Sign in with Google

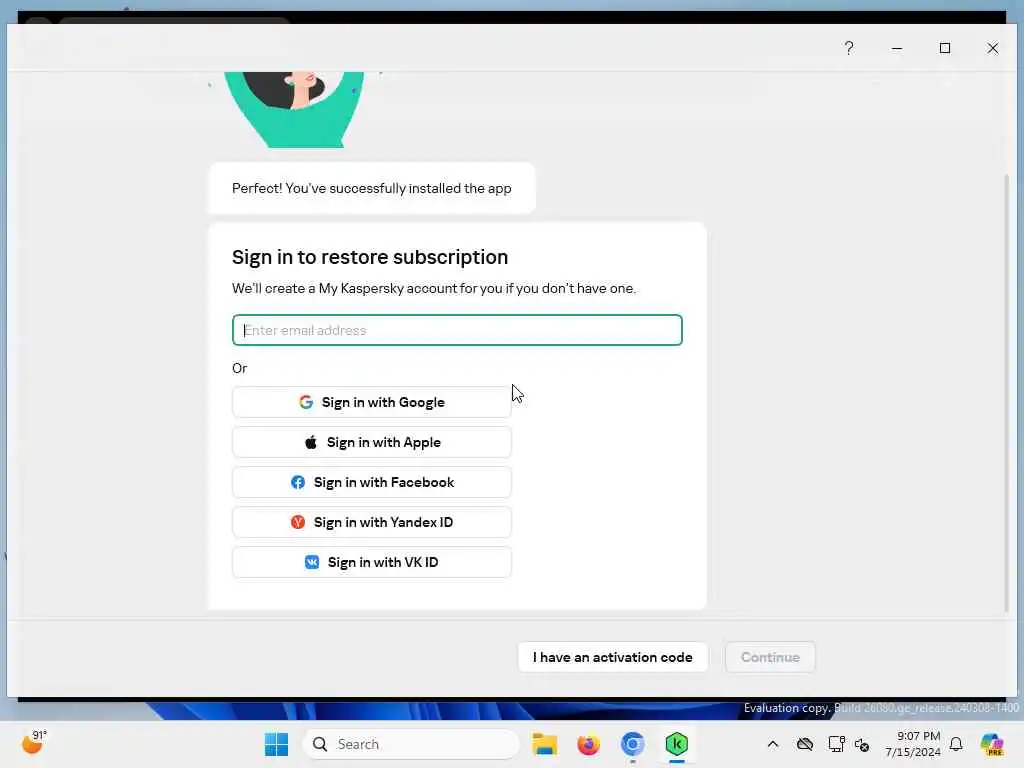pyautogui.click(x=372, y=402)
